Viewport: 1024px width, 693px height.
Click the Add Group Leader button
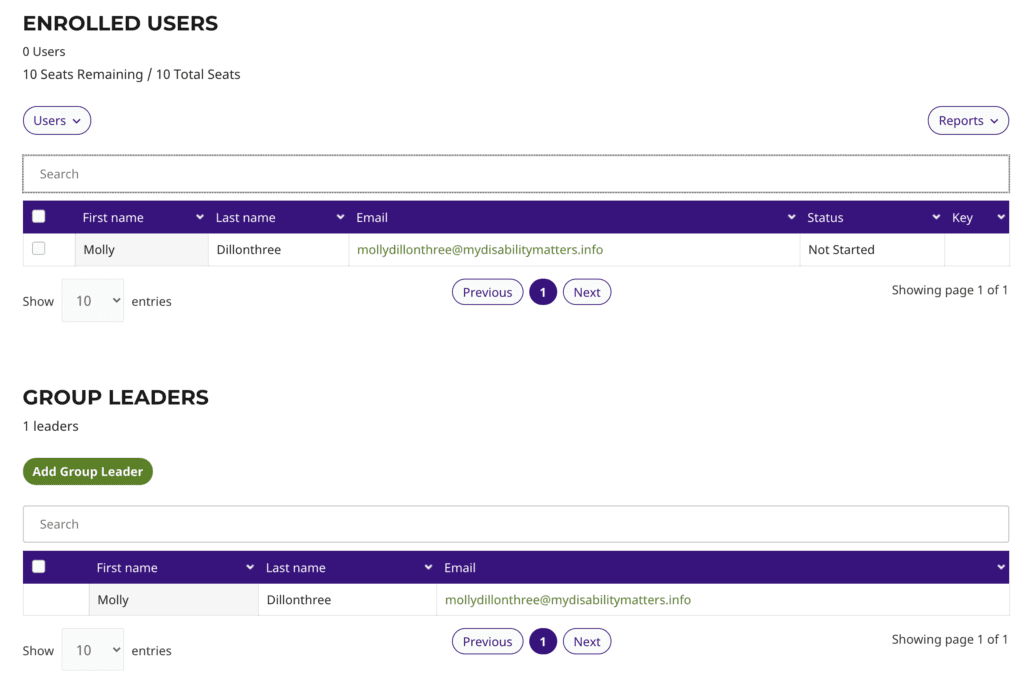click(x=88, y=472)
